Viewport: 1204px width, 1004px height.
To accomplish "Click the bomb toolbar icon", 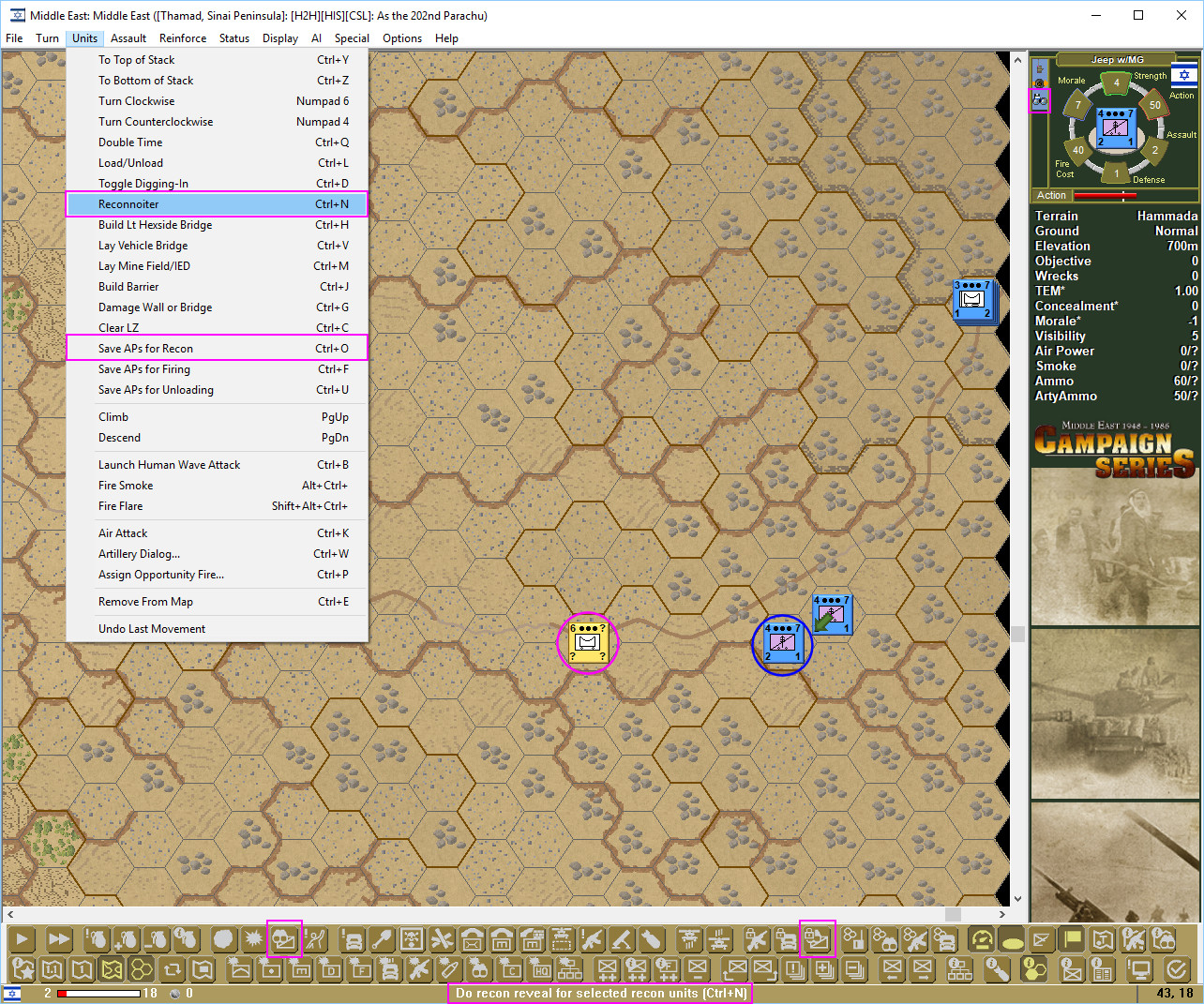I will [652, 939].
